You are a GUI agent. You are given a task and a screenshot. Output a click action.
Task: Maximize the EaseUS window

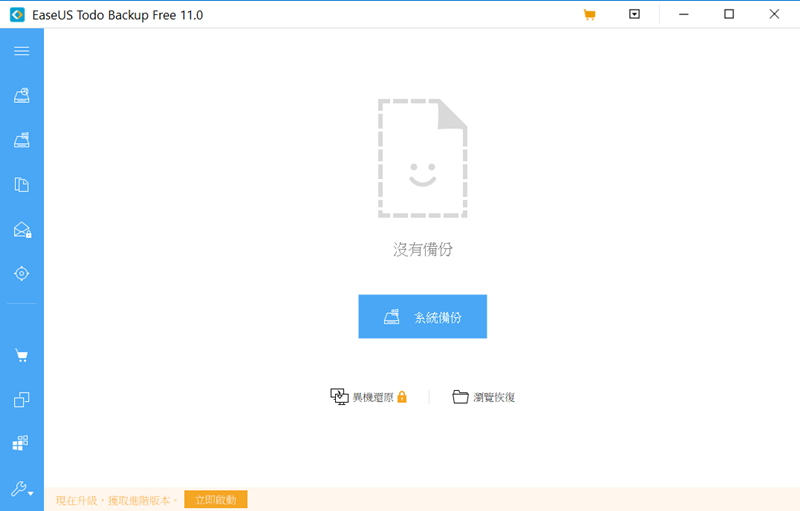pos(729,14)
